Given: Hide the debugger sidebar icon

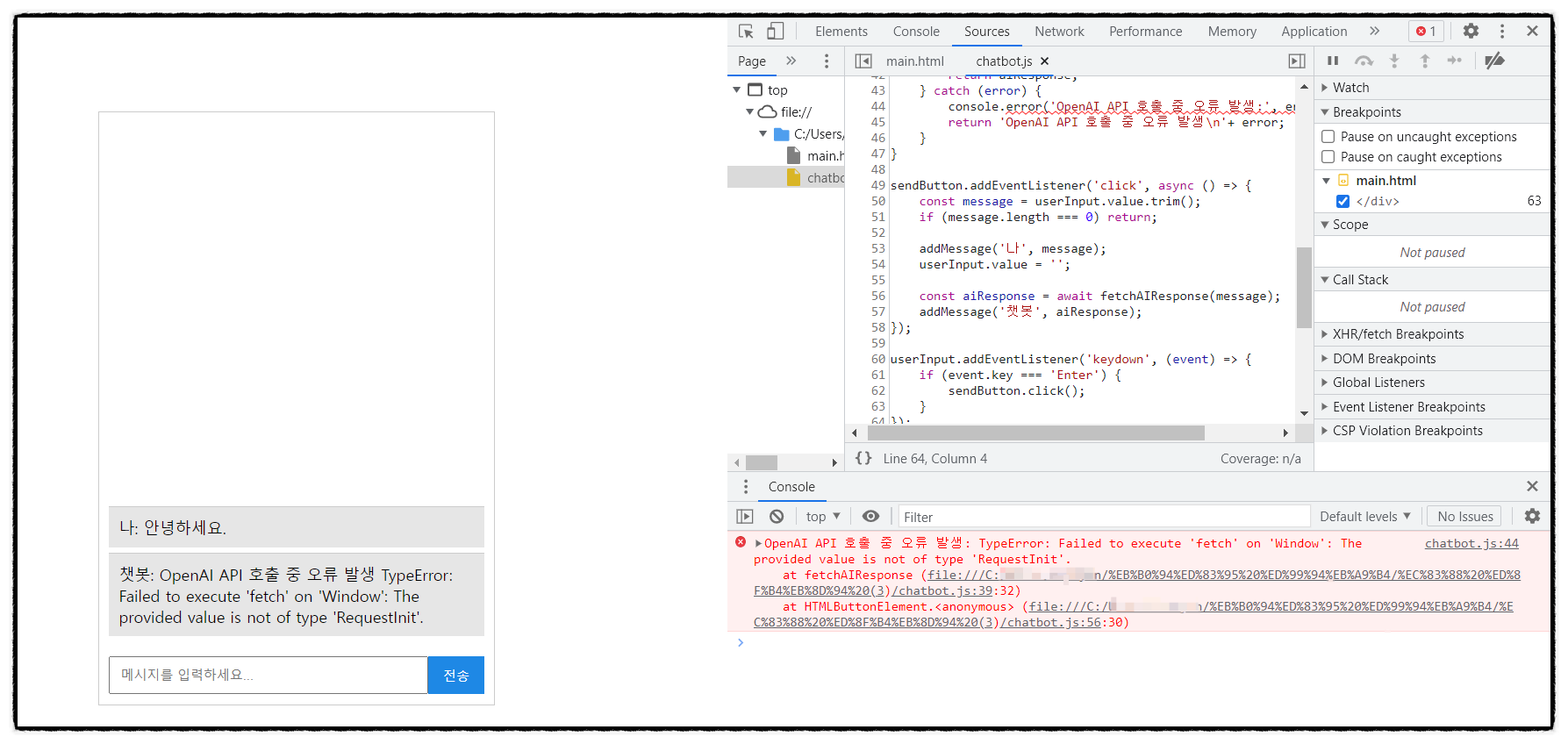Looking at the screenshot, I should point(1296,61).
